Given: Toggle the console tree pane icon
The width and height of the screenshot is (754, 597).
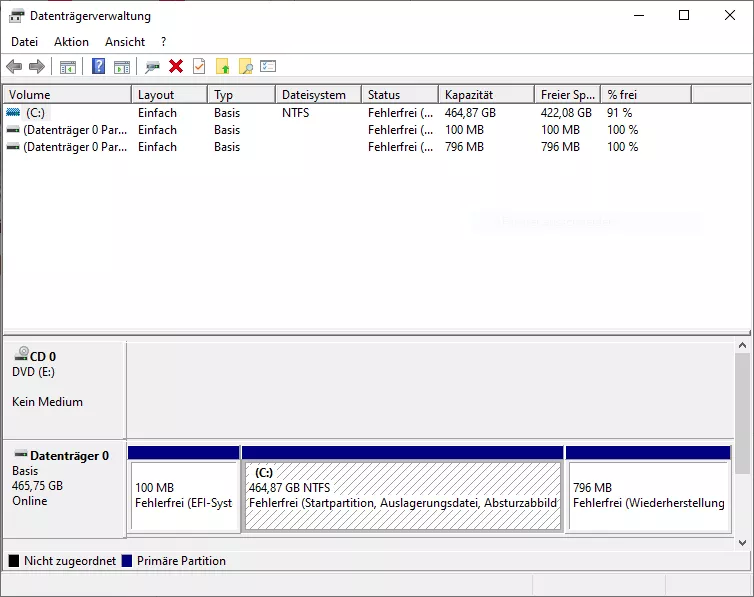Looking at the screenshot, I should [x=68, y=67].
